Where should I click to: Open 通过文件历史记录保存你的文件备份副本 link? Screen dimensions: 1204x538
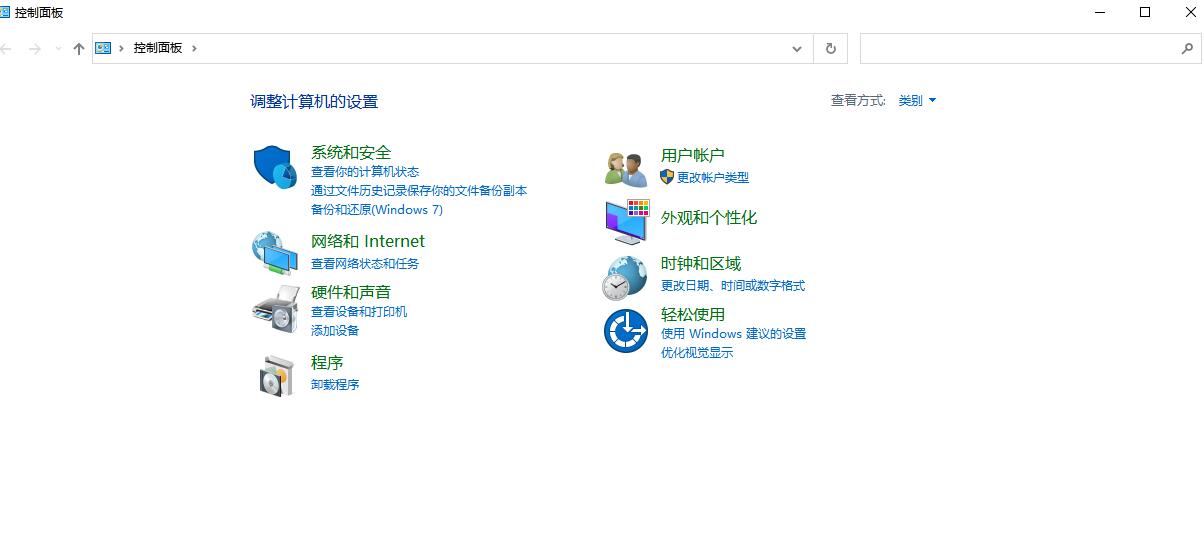click(x=419, y=191)
